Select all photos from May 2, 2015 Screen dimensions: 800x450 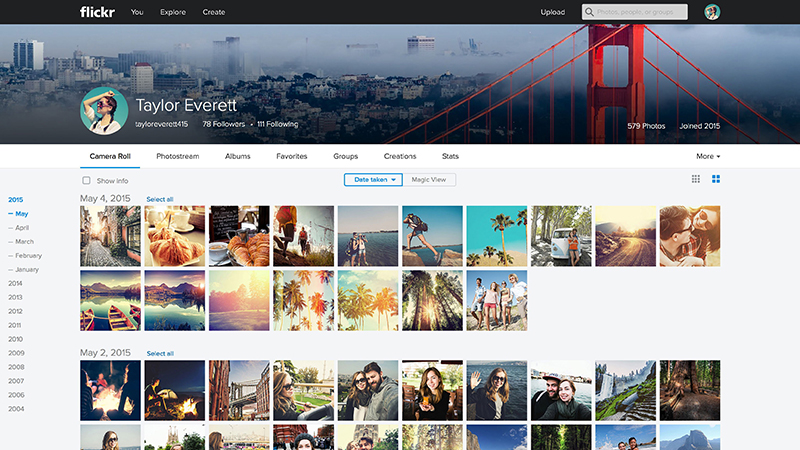[160, 354]
